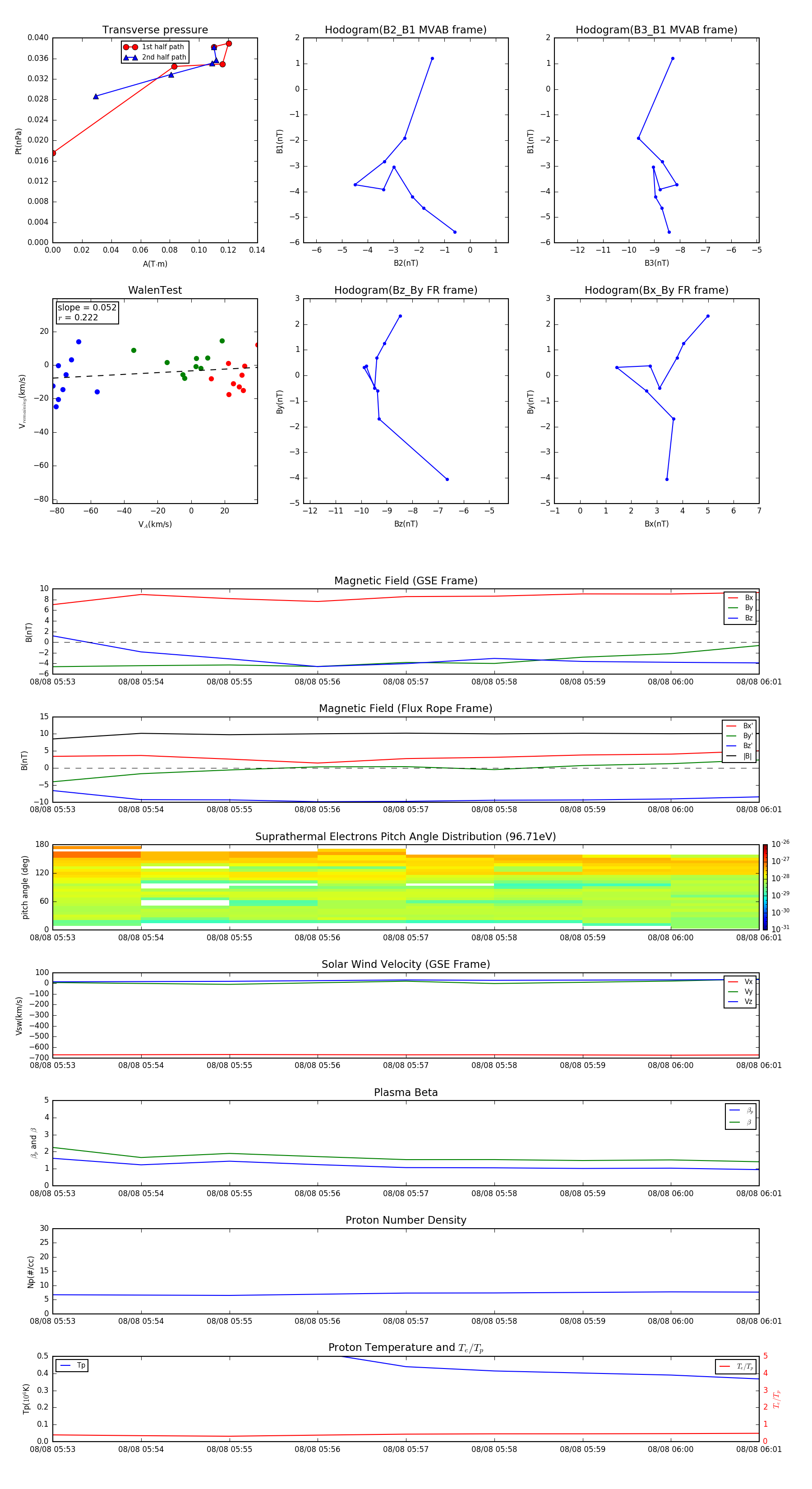The image size is (812, 1489).
Task: Click the 'Np(#/cc)' y-axis label
Action: (x=30, y=1271)
